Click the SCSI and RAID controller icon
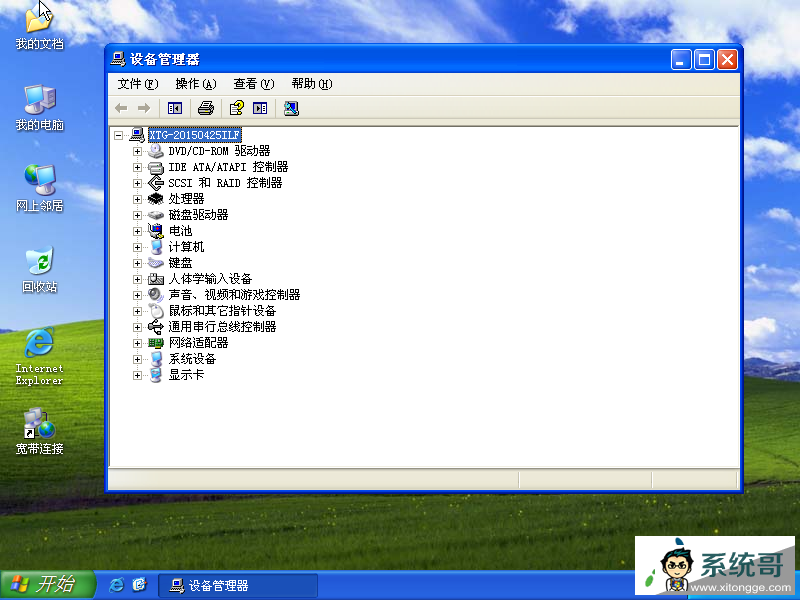 click(x=156, y=183)
